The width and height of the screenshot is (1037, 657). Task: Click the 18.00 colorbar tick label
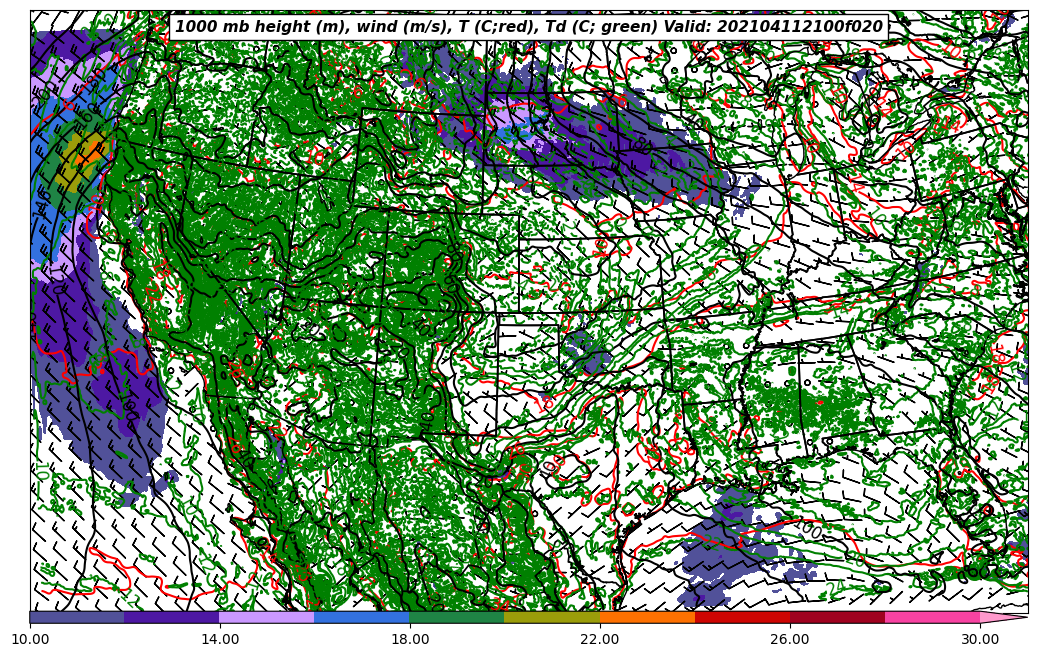pos(410,638)
